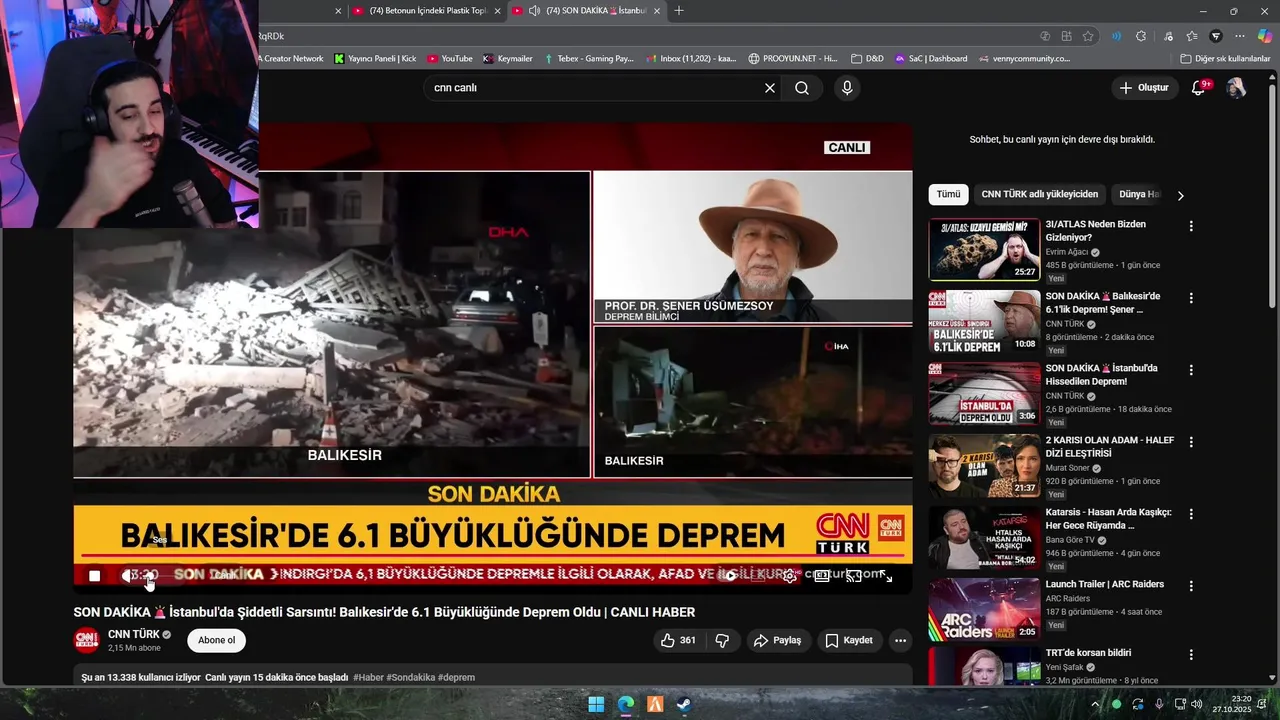Open more actions ellipsis beside Kaydet
This screenshot has height=720, width=1280.
click(900, 640)
